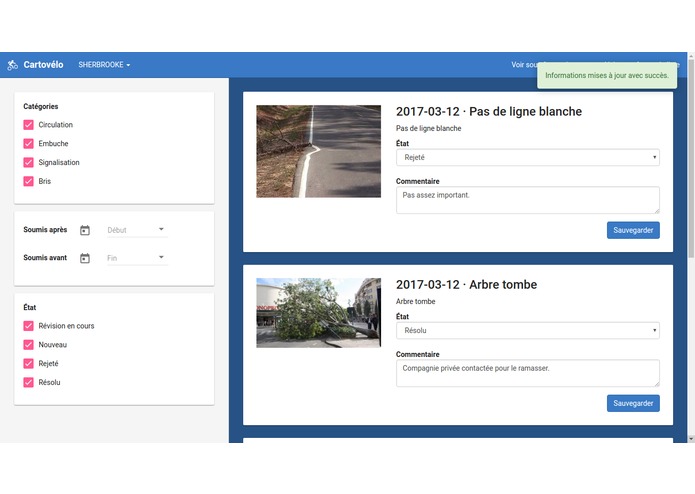
Task: Open the SHERBROOKE city dropdown
Action: 104,65
